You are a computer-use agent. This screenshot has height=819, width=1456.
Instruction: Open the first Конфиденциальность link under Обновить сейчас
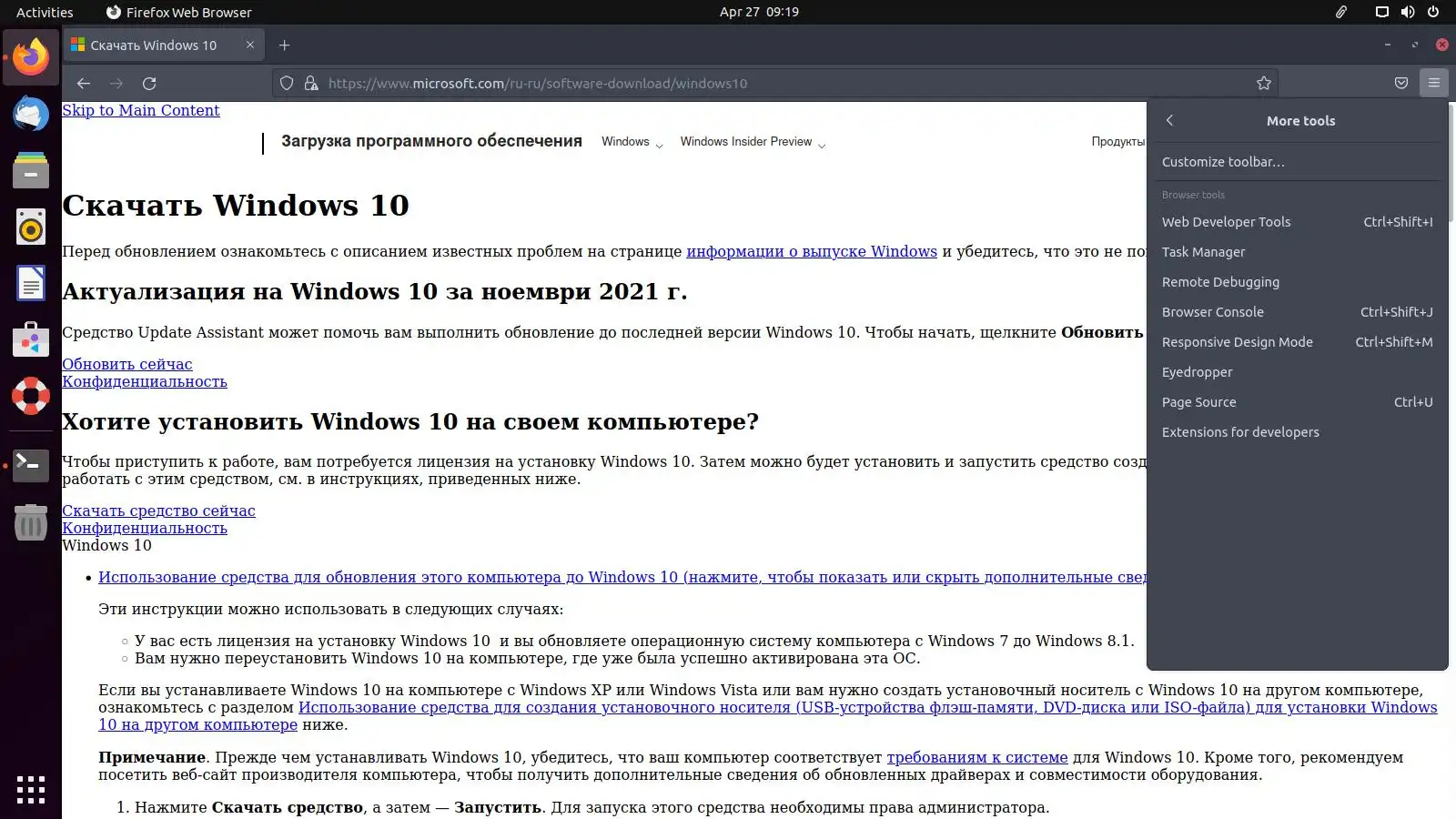pyautogui.click(x=145, y=381)
